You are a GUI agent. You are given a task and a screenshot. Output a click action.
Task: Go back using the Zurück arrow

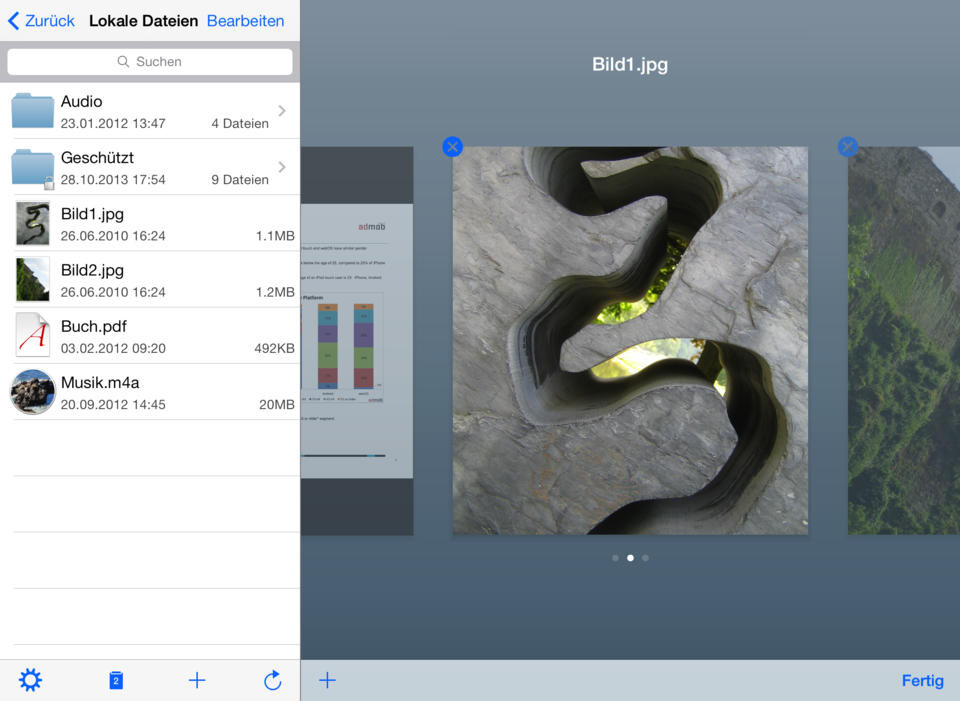click(40, 20)
